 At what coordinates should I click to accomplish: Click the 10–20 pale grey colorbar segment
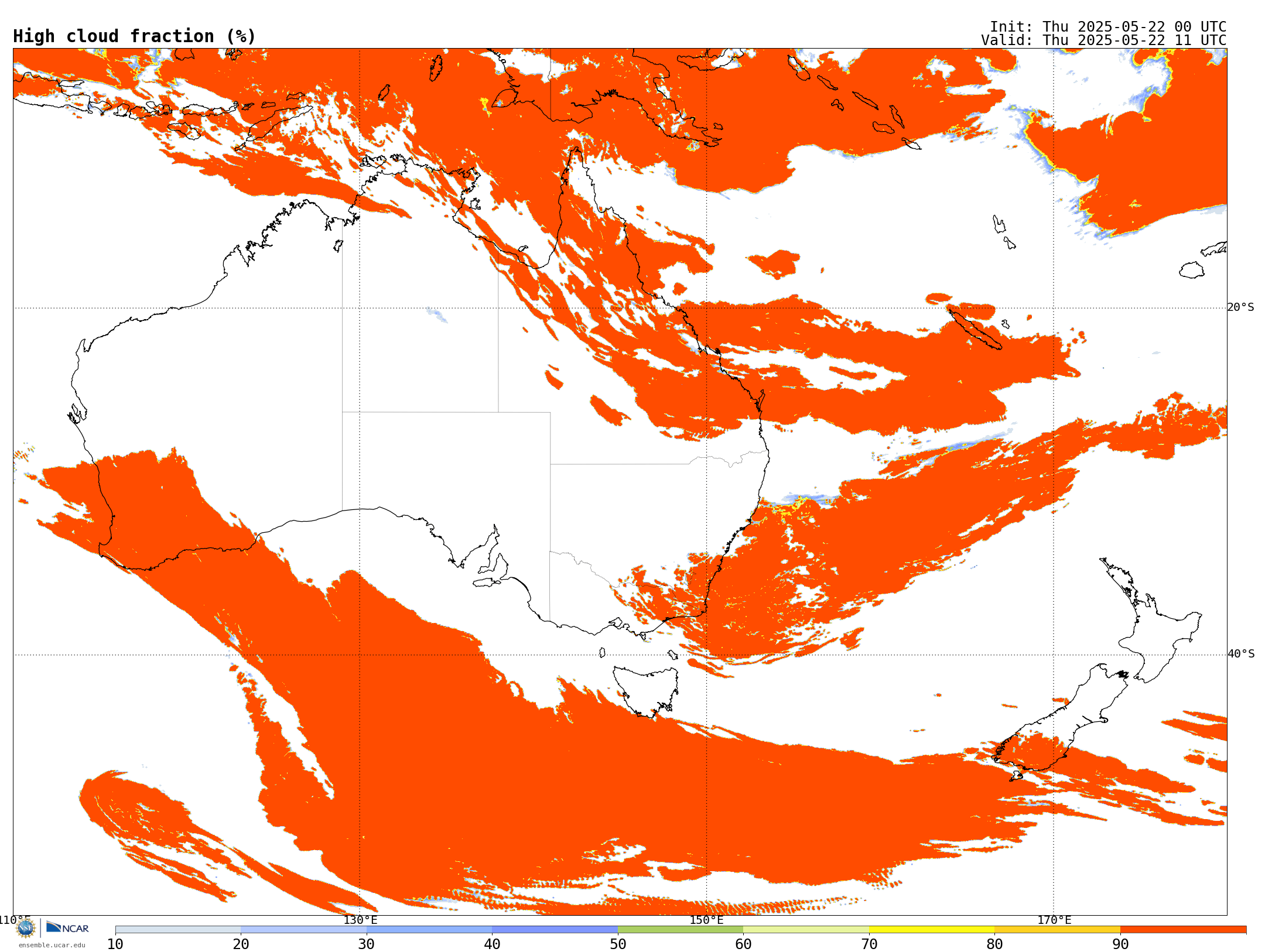(178, 930)
